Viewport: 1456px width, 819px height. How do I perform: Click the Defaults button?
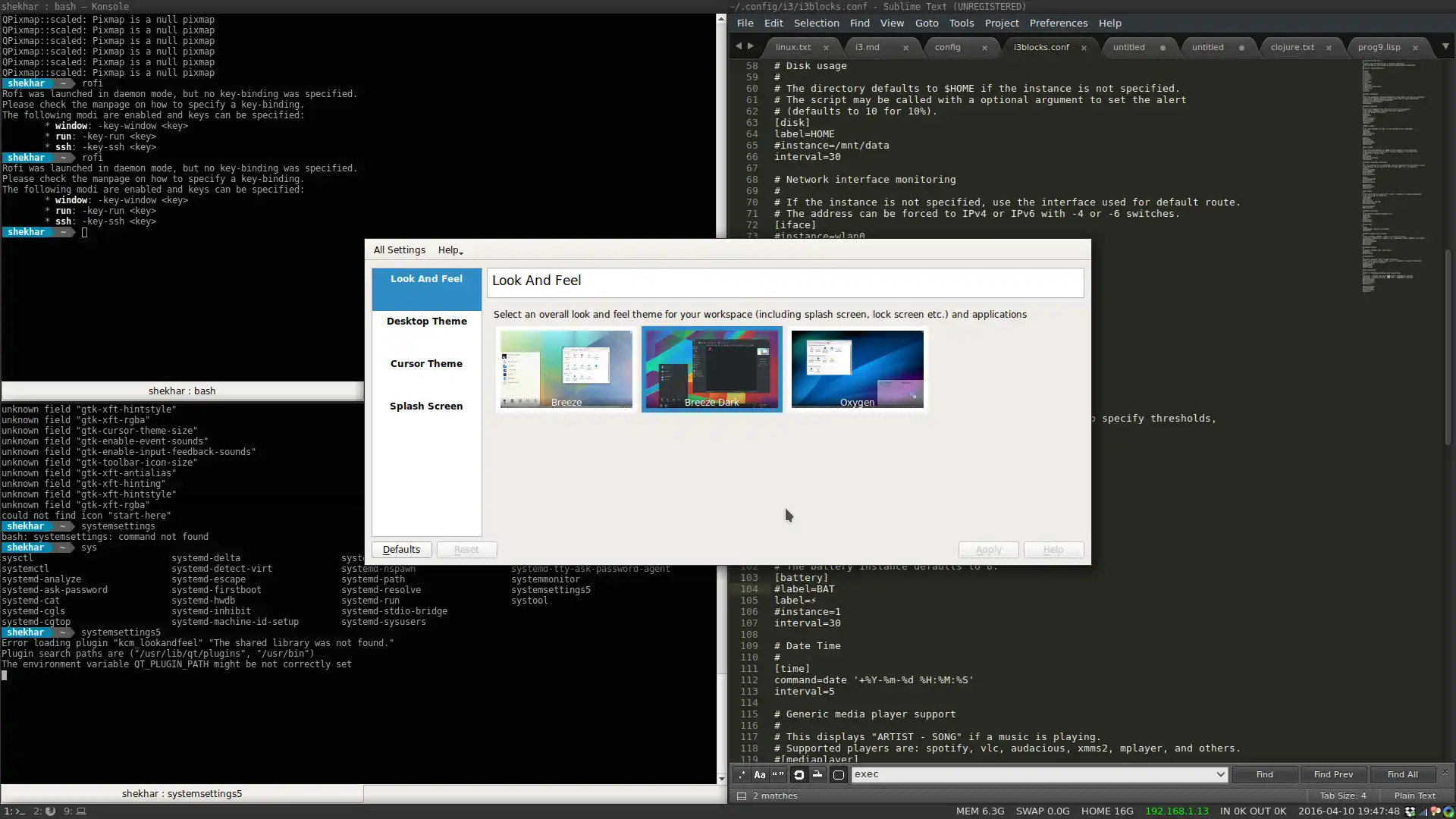coord(401,549)
